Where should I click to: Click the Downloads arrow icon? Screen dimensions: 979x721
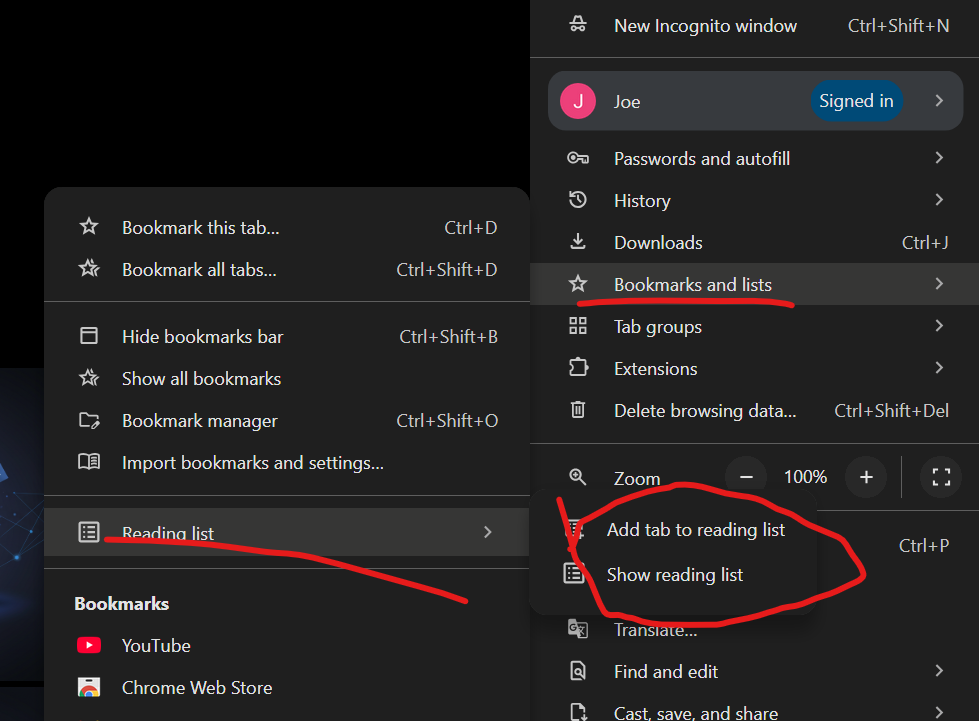point(578,243)
